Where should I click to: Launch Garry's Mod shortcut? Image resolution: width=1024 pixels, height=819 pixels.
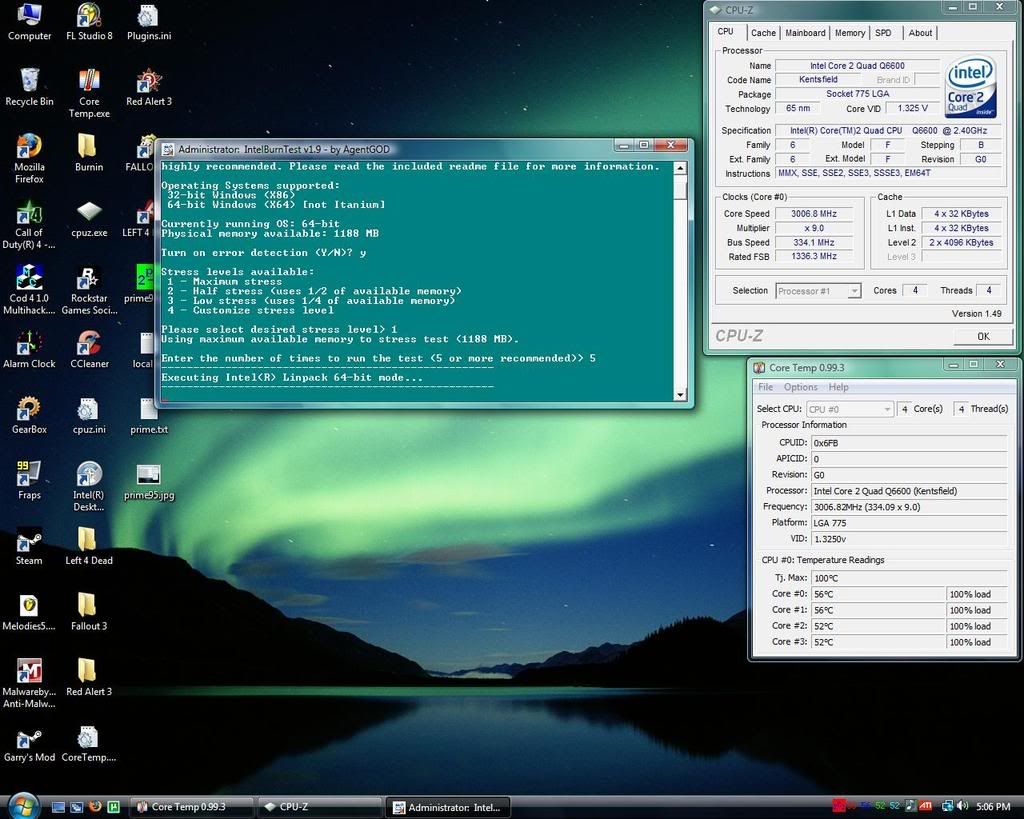(x=29, y=743)
